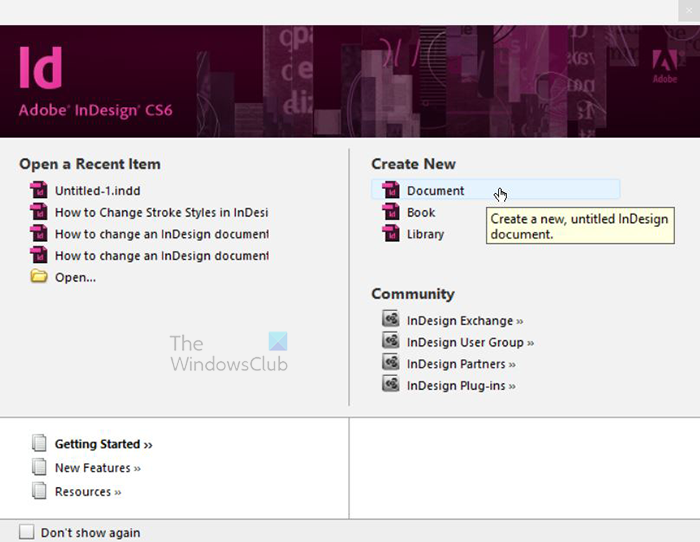This screenshot has height=542, width=700.
Task: Close the welcome screen window
Action: 688,9
